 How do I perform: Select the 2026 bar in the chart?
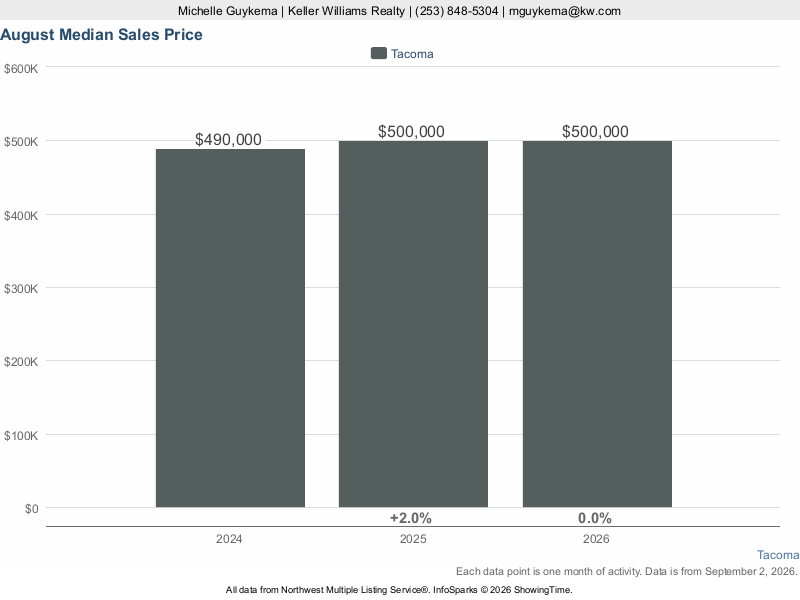[597, 324]
